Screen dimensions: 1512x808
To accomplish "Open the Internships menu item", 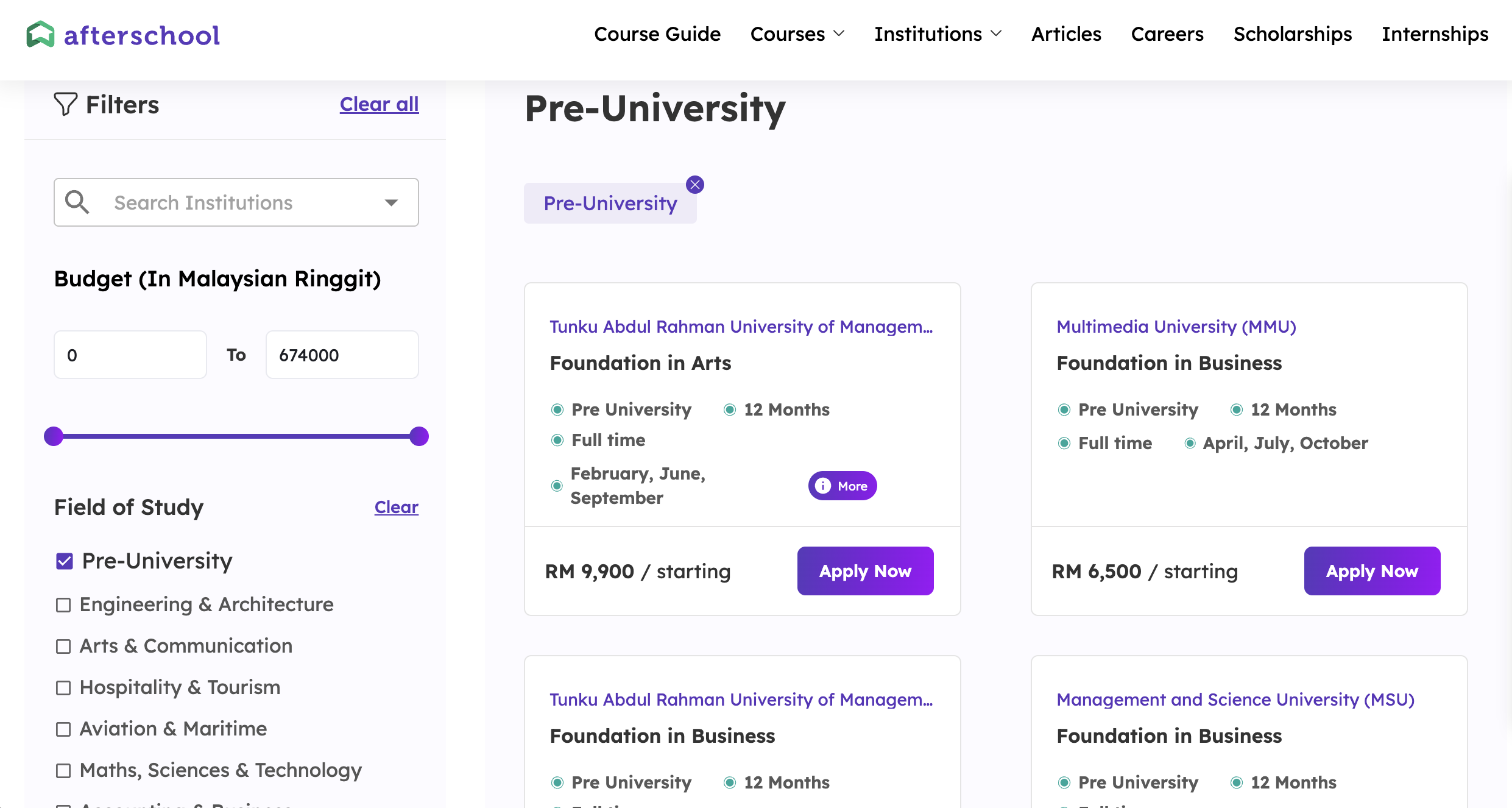I will tap(1435, 34).
